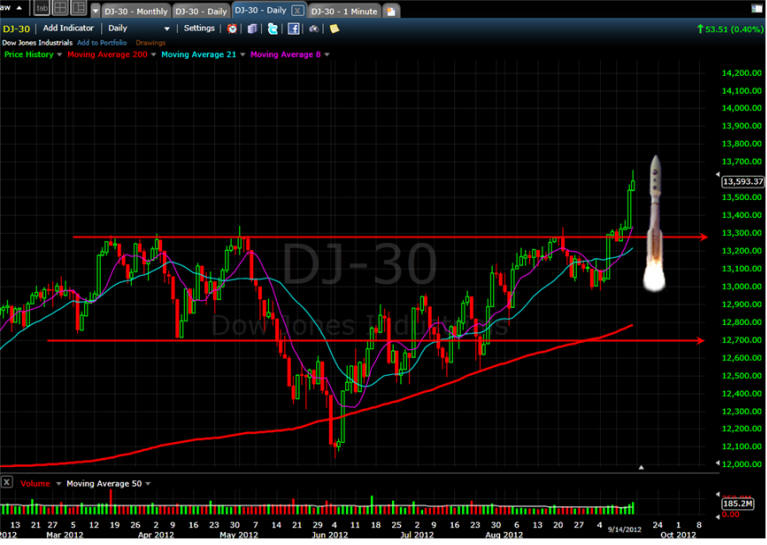Click Add Indicator button

tap(68, 28)
